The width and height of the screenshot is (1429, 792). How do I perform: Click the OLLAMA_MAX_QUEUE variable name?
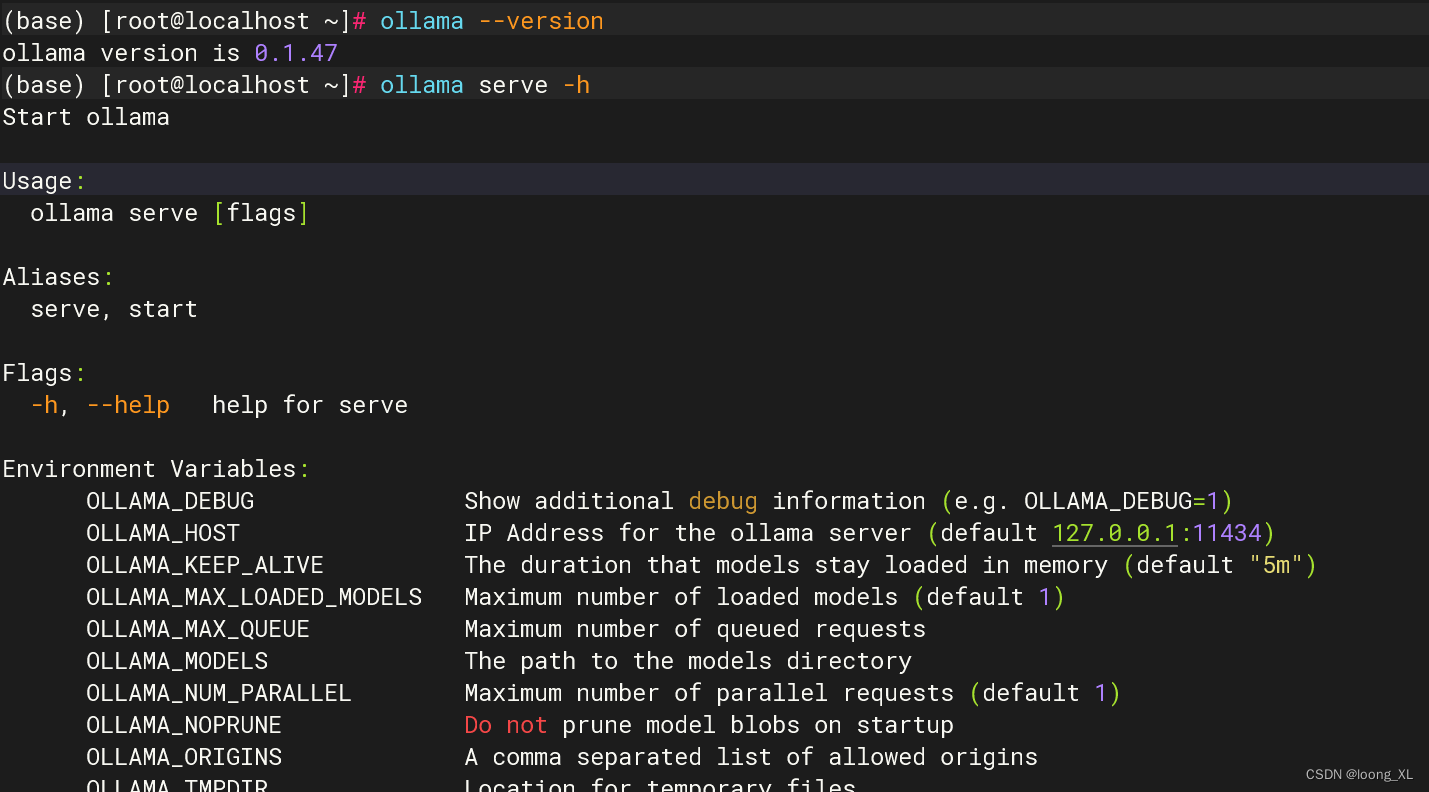pos(198,629)
